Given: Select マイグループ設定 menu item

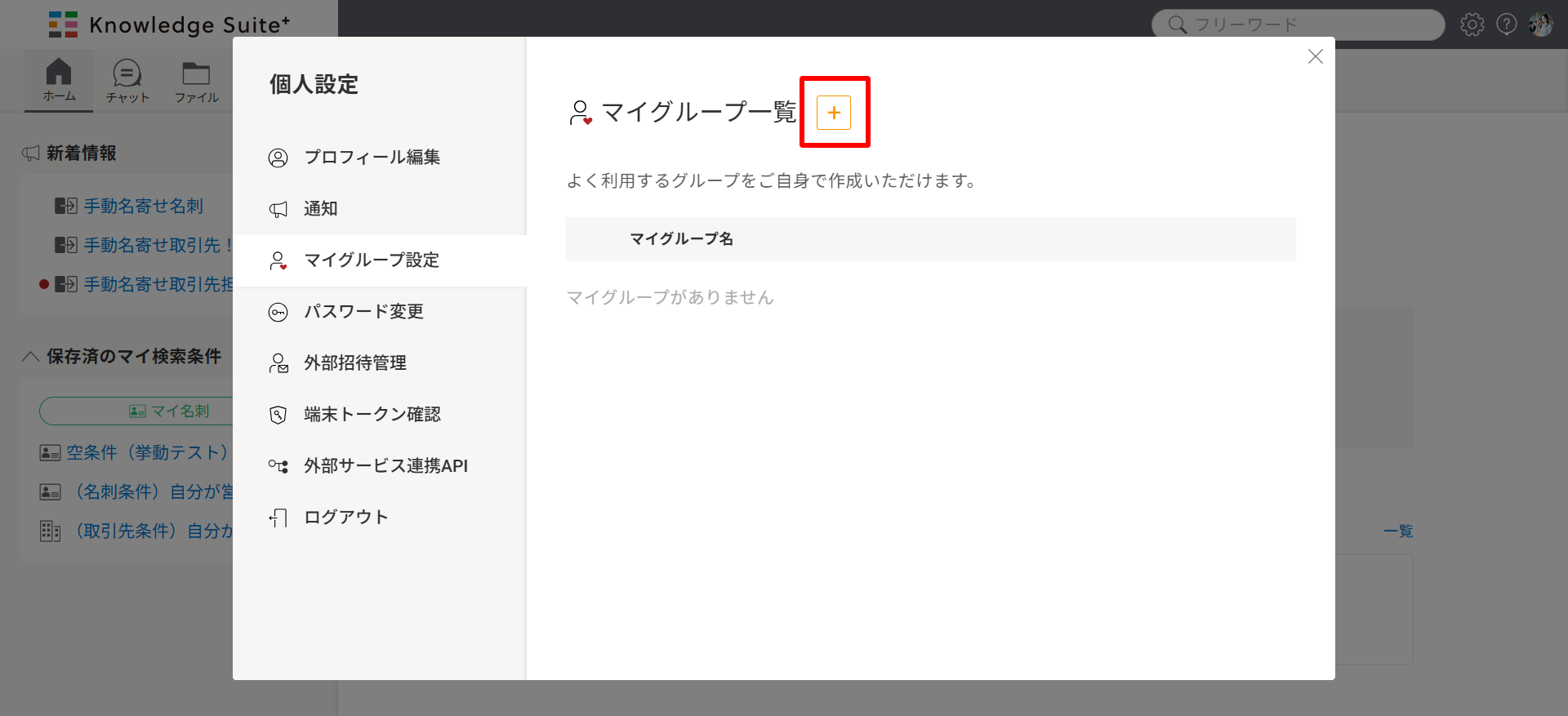Looking at the screenshot, I should tap(372, 260).
